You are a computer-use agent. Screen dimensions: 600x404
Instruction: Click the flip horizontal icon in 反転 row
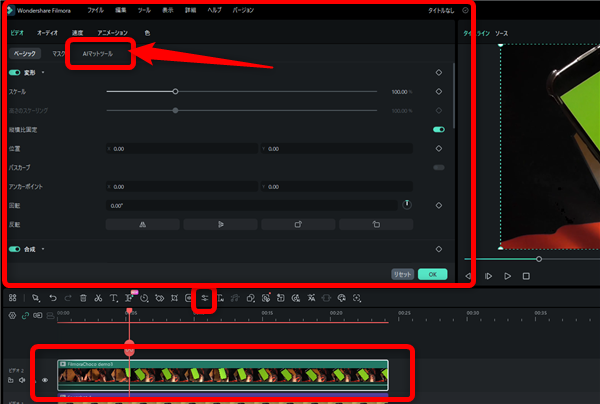point(143,225)
